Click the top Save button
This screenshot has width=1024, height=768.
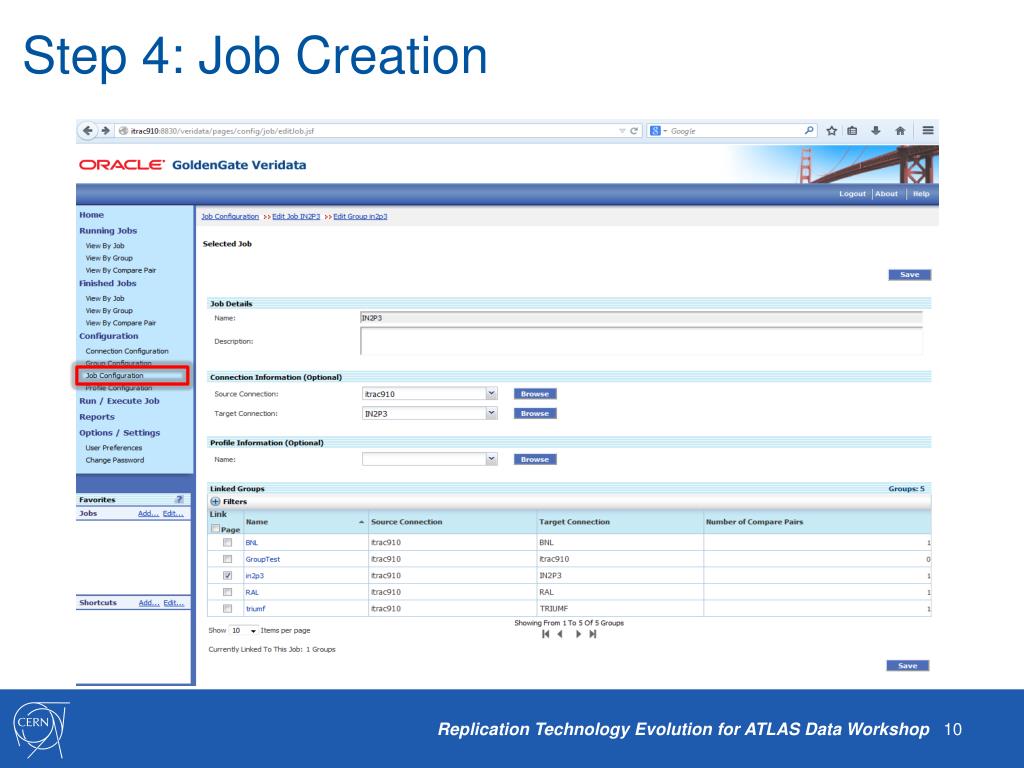point(909,275)
